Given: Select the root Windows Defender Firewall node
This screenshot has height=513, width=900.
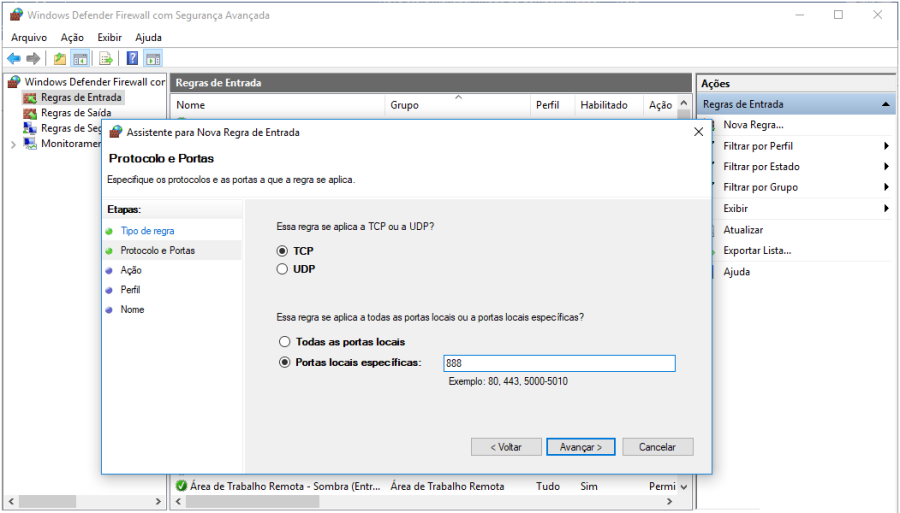Looking at the screenshot, I should point(95,82).
